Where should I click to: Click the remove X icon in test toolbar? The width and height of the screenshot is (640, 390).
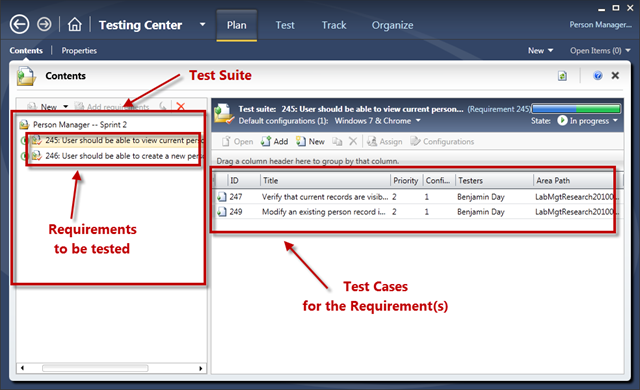pyautogui.click(x=353, y=142)
